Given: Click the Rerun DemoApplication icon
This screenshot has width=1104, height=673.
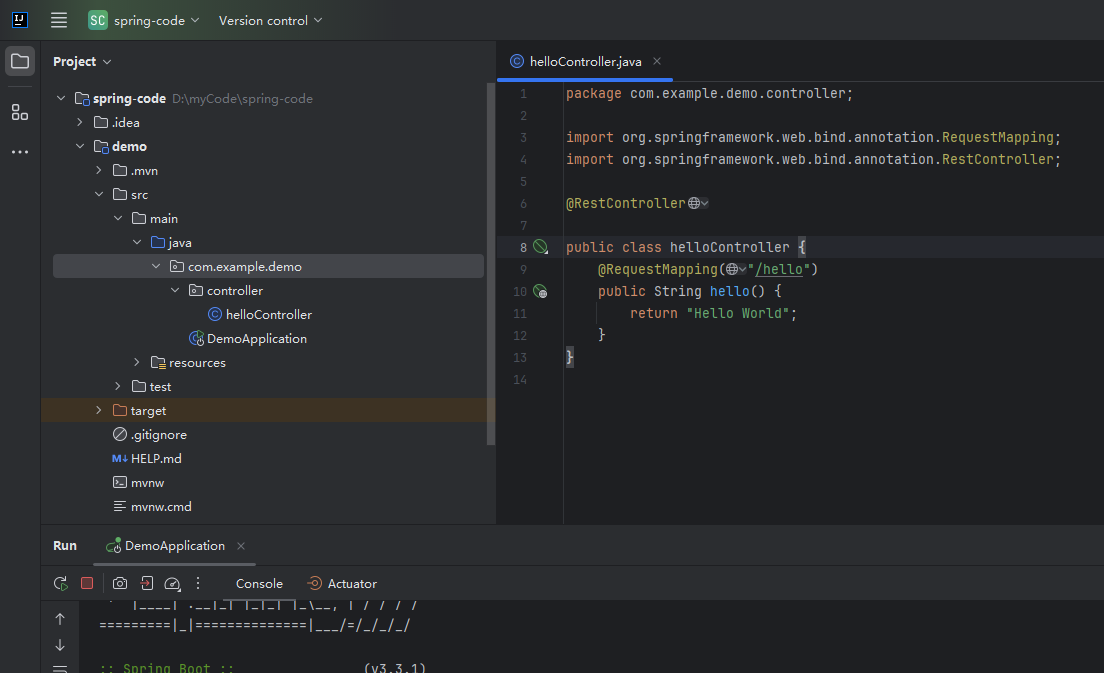Looking at the screenshot, I should [61, 583].
